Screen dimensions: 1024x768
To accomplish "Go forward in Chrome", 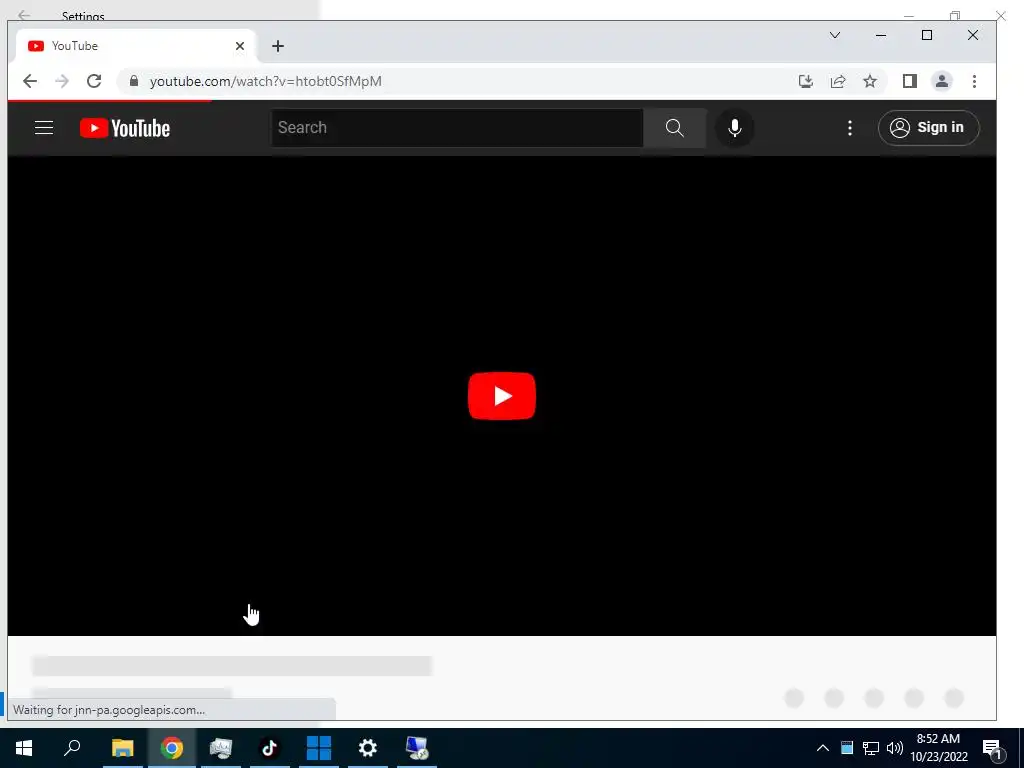I will [62, 81].
